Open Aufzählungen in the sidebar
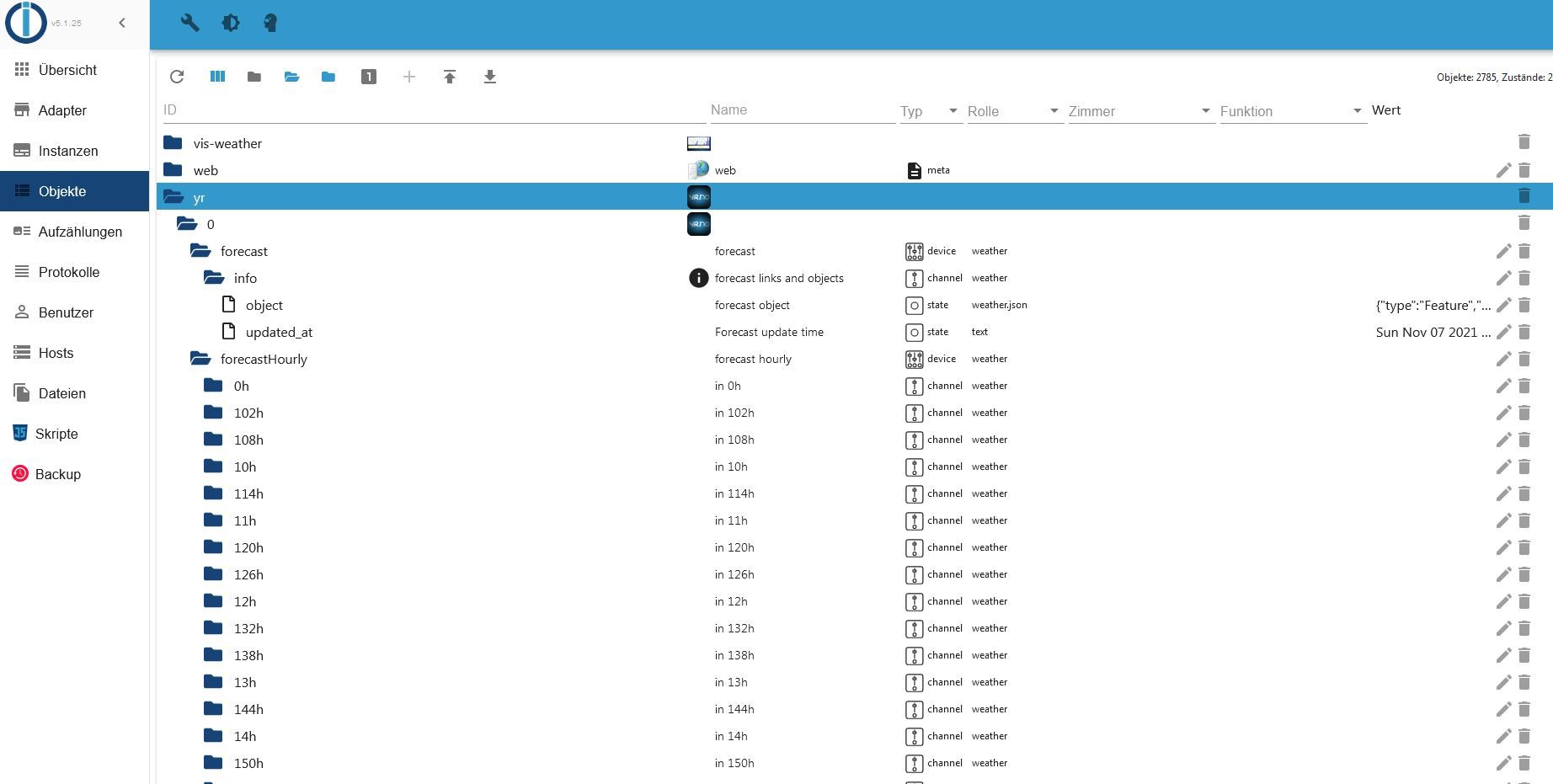This screenshot has height=784, width=1553. [74, 232]
